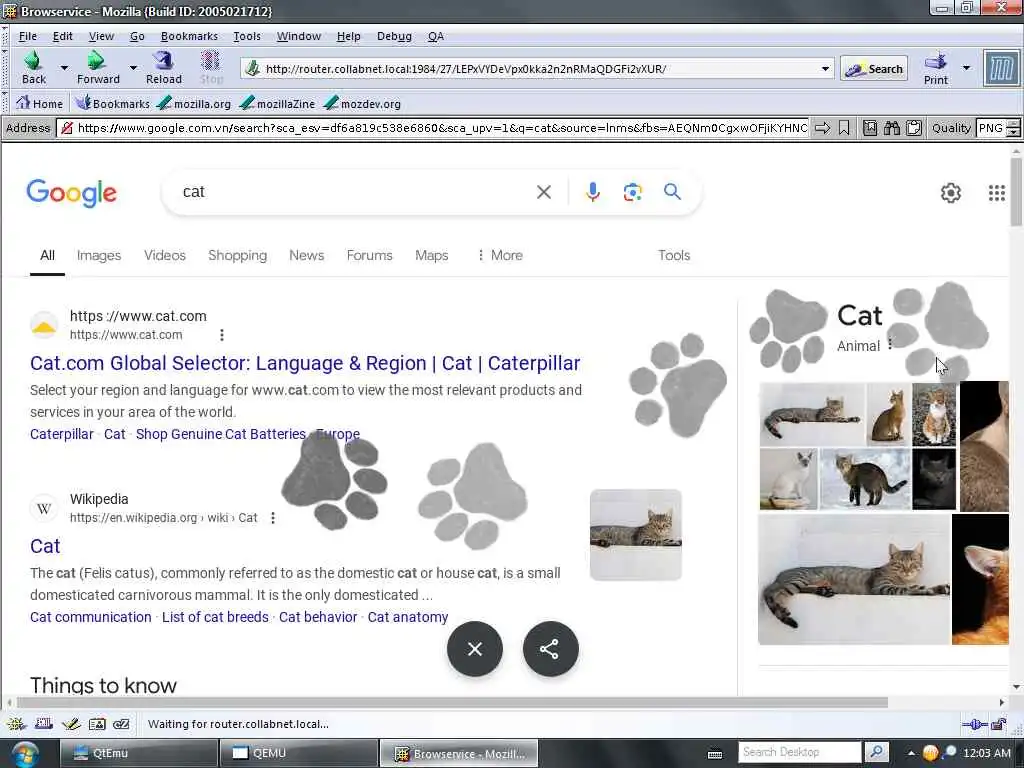This screenshot has width=1024, height=768.
Task: Open the Tools menu
Action: (x=247, y=36)
